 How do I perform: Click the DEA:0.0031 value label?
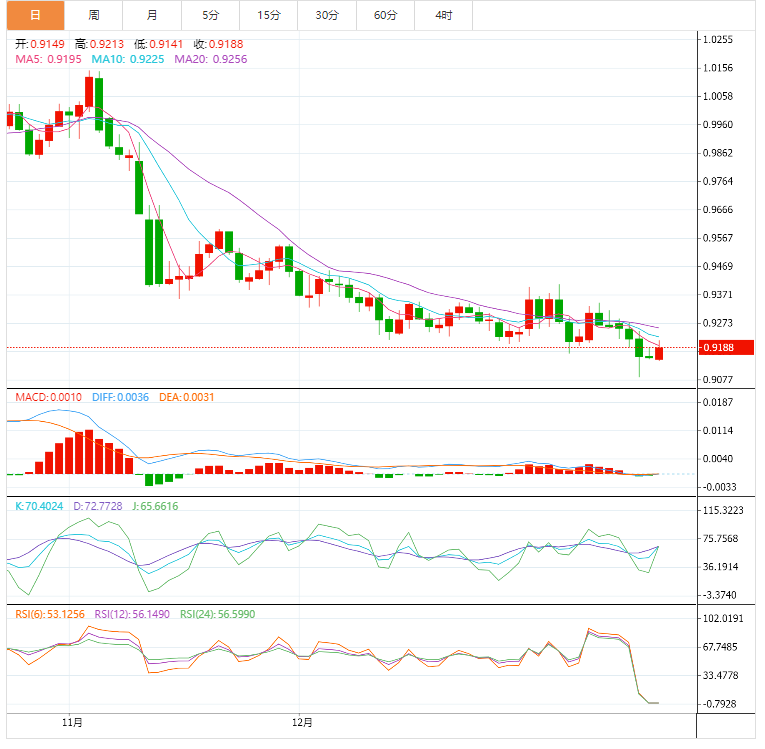tap(187, 397)
